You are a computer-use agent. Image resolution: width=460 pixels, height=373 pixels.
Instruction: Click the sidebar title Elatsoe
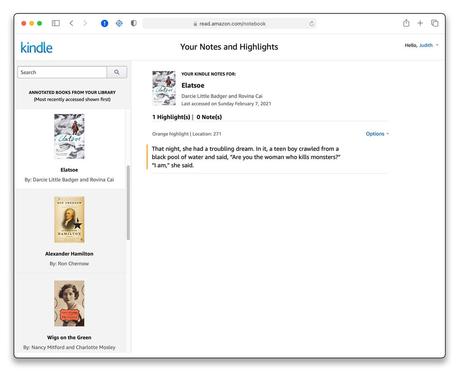pyautogui.click(x=69, y=170)
